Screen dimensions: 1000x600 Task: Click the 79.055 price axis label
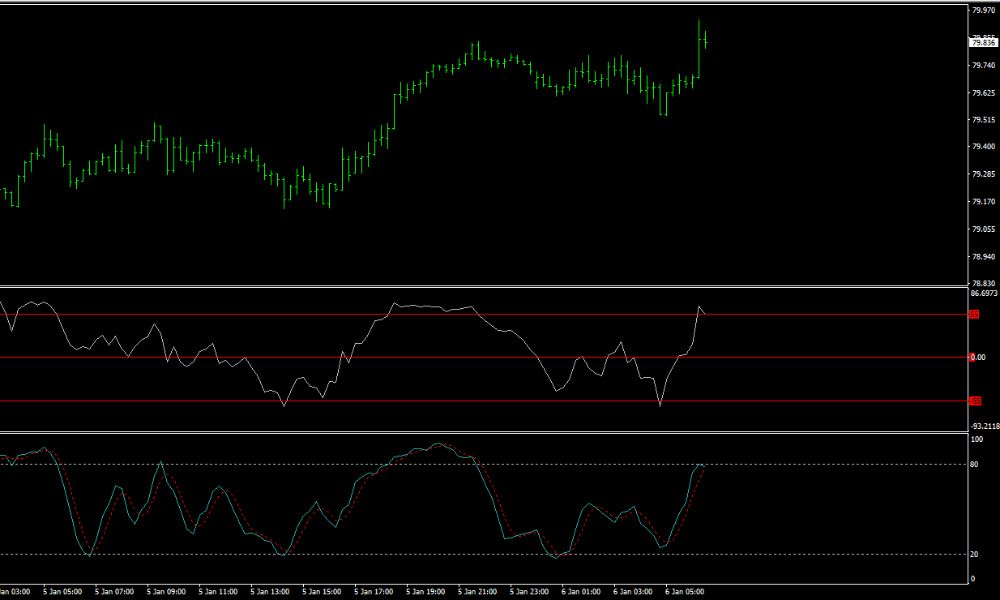point(984,229)
